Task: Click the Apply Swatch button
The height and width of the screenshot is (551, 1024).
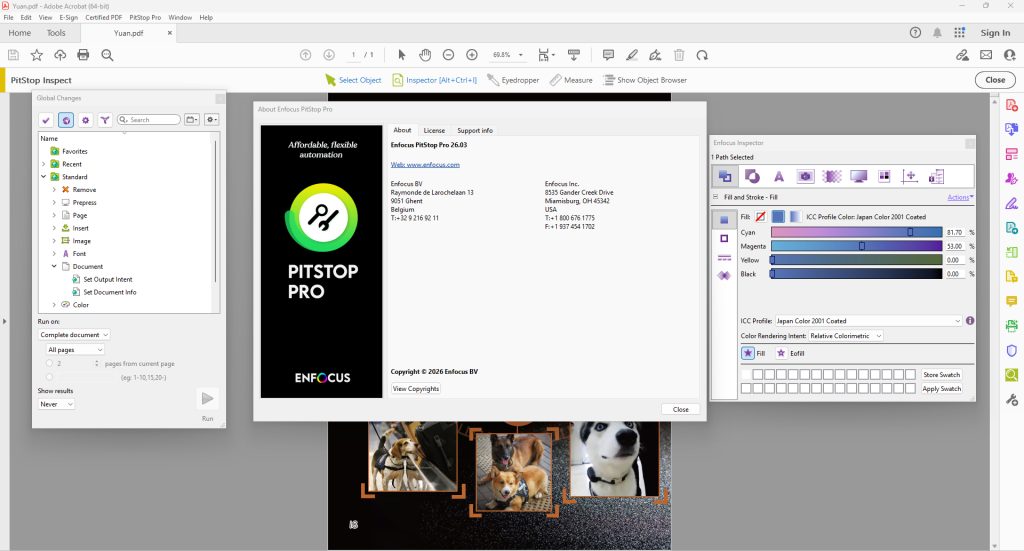Action: (941, 388)
